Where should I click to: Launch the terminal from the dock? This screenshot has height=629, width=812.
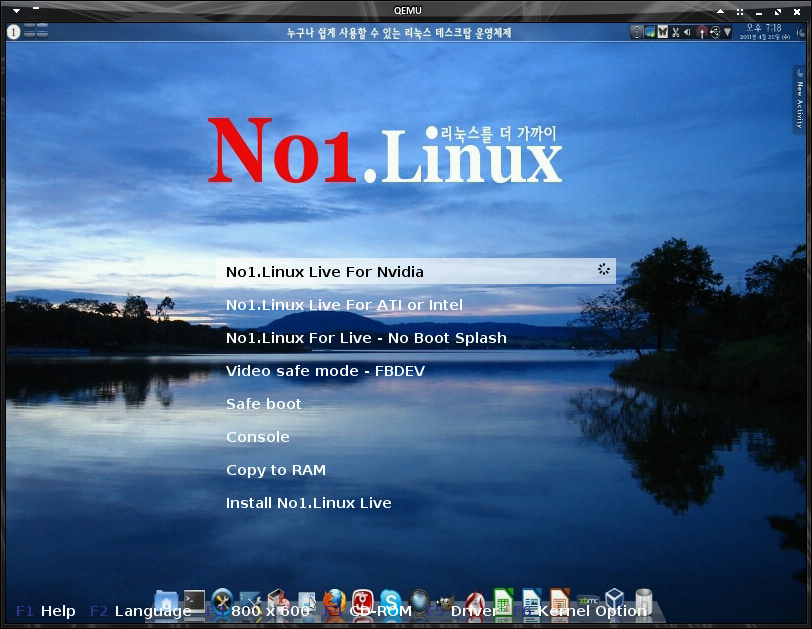(195, 602)
